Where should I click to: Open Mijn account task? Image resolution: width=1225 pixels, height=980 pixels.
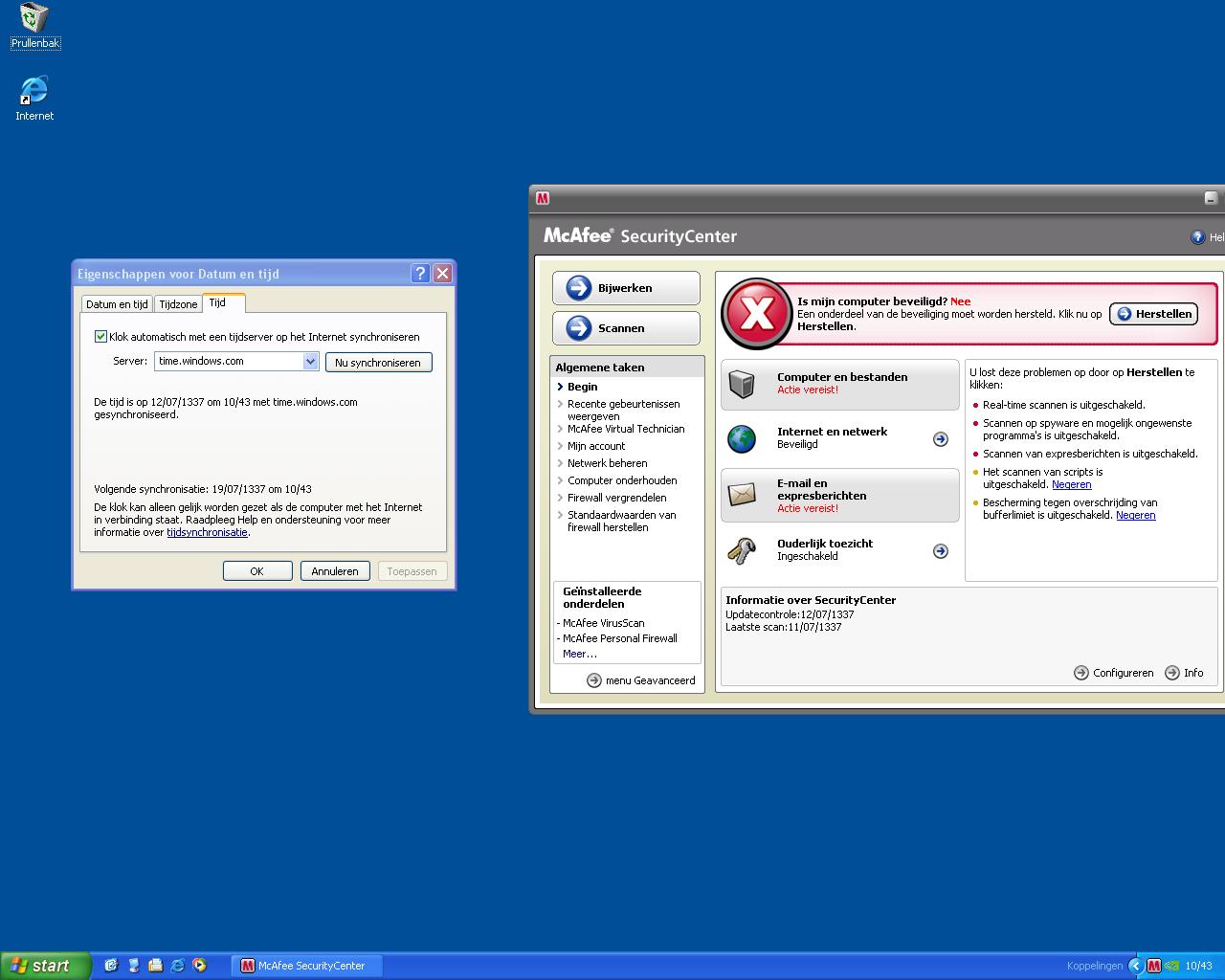596,446
